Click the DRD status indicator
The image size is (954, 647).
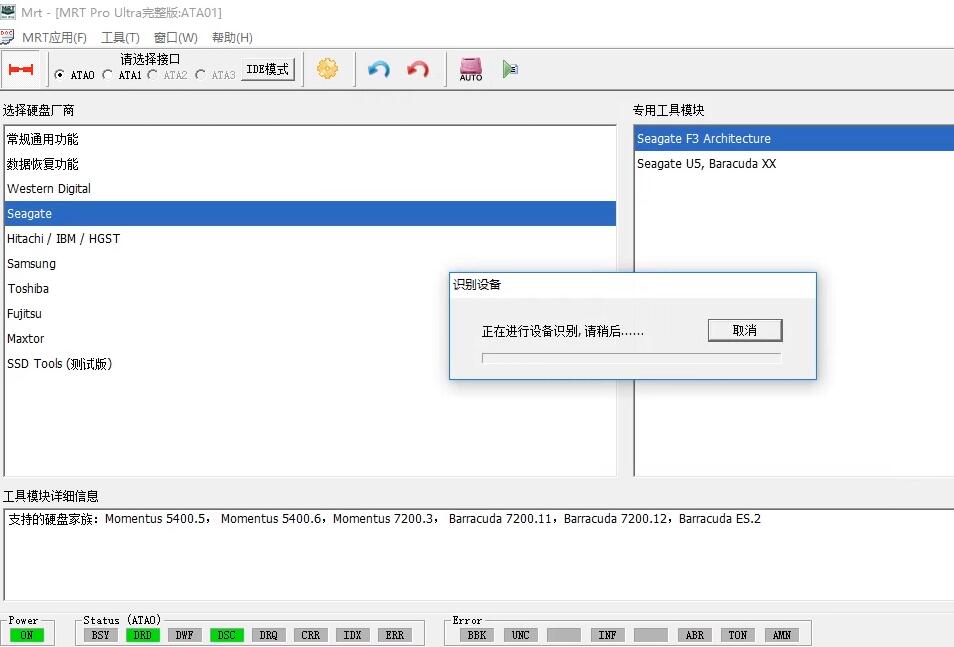(x=142, y=635)
